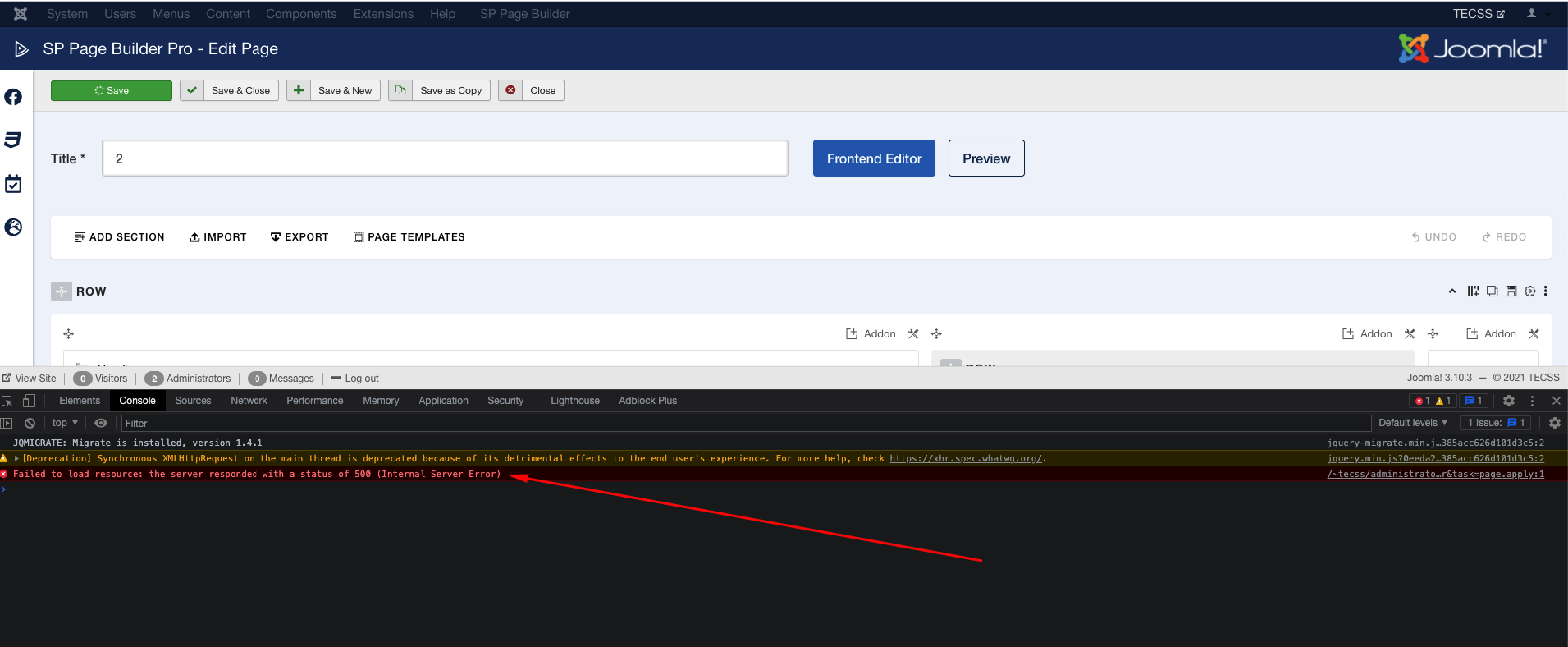Screen dimensions: 1568x647
Task: Click the Preview button
Action: coord(986,158)
